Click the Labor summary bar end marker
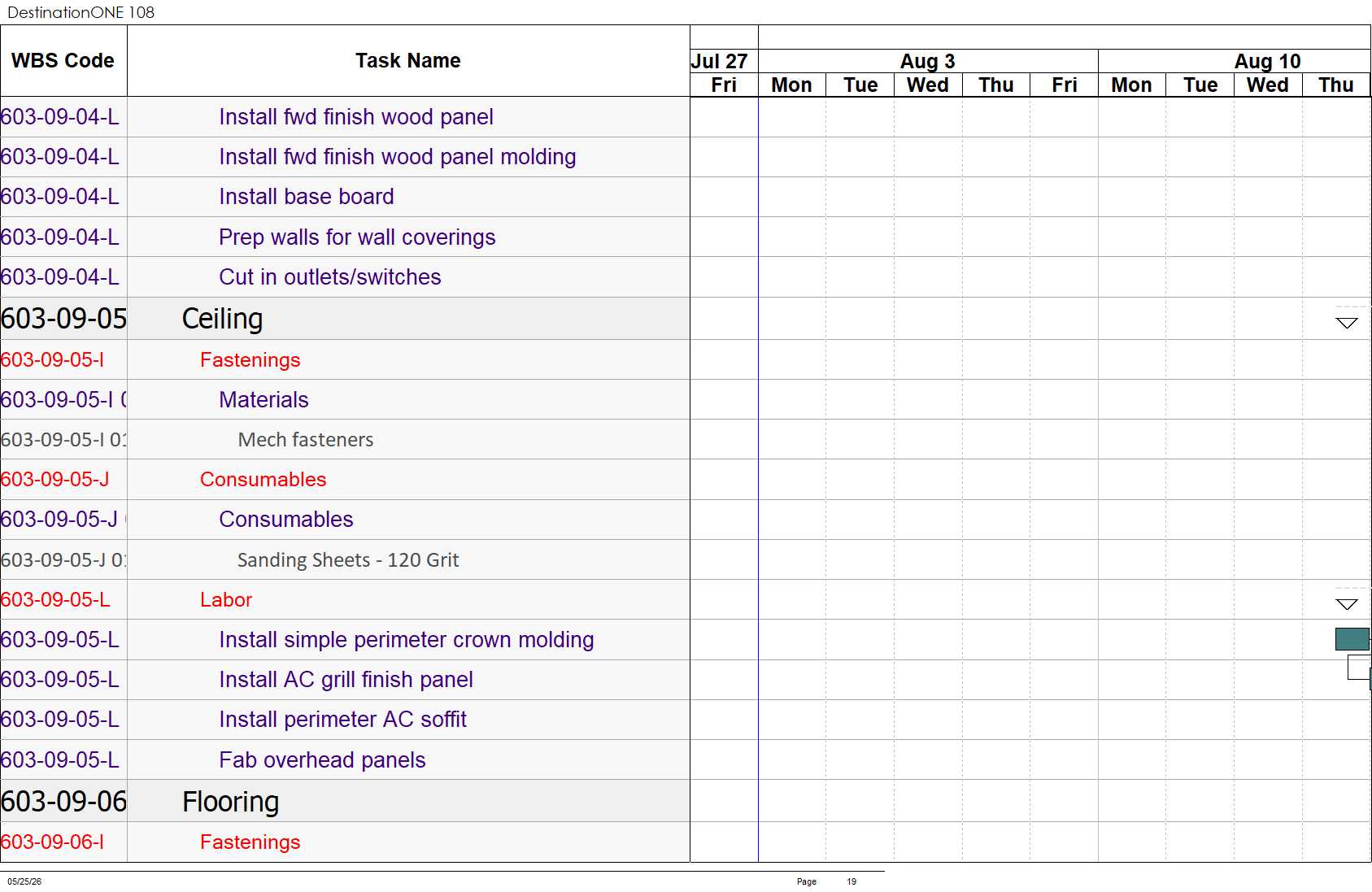1372x892 pixels. click(x=1347, y=604)
